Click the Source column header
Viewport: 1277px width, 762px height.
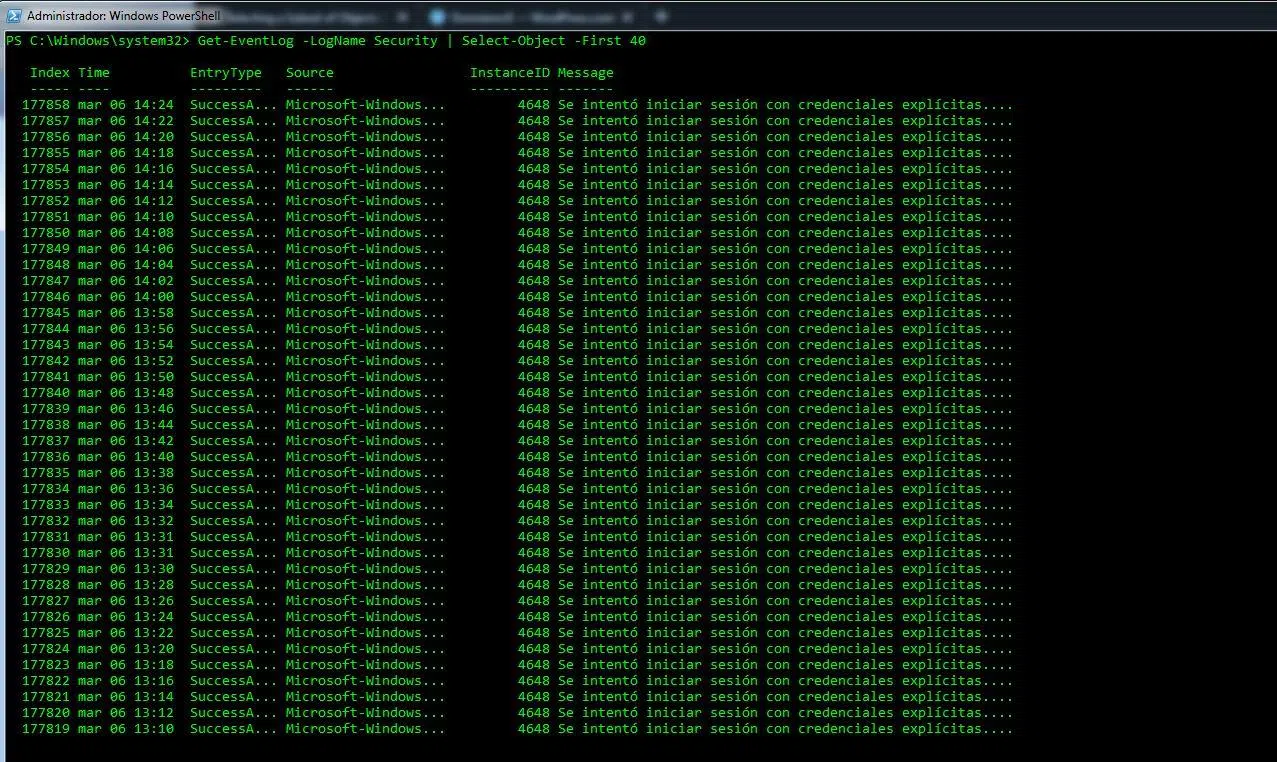309,73
